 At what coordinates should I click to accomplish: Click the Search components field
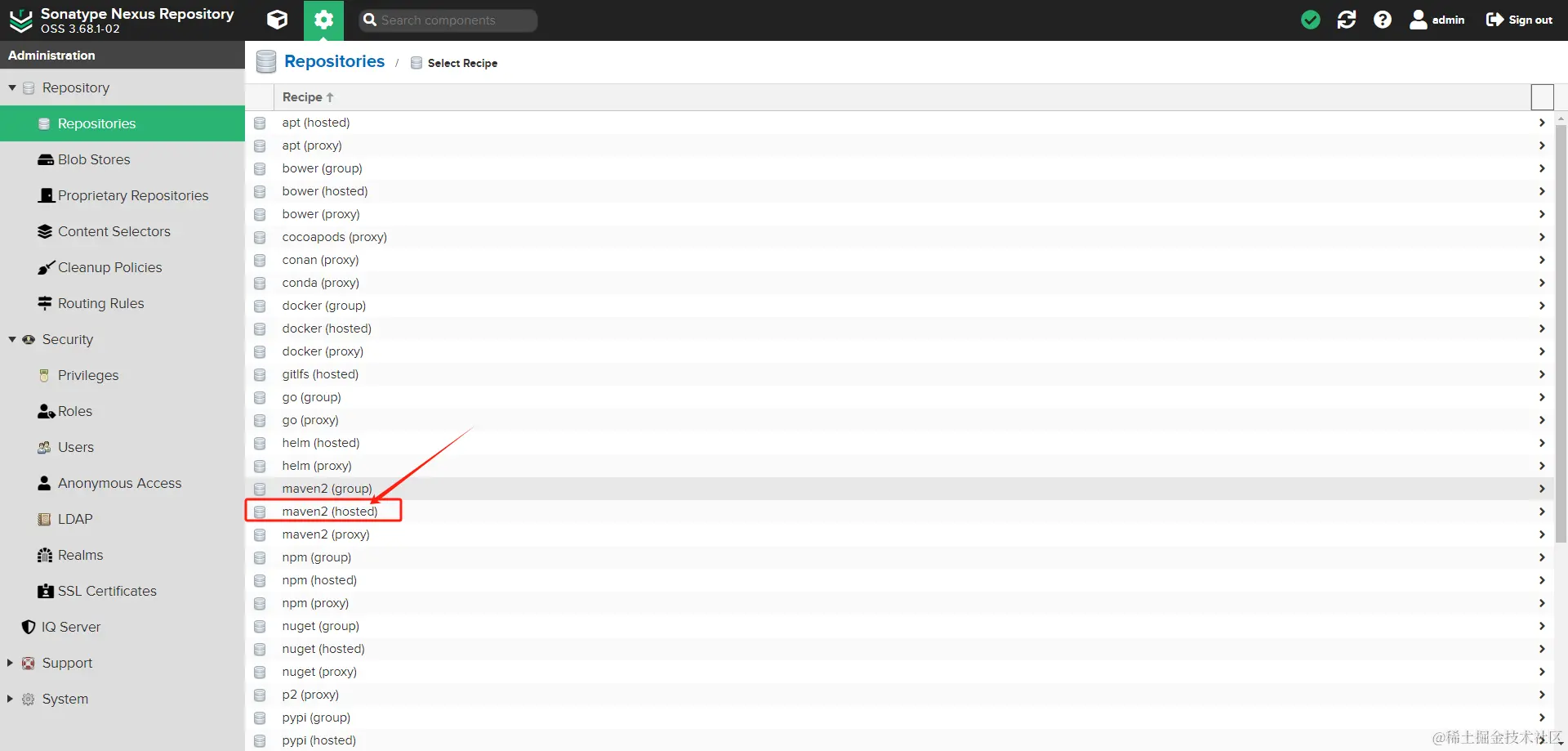click(x=448, y=20)
